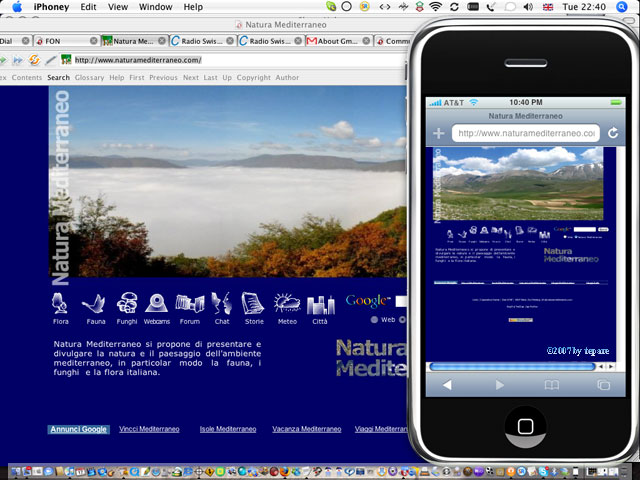The image size is (640, 480).
Task: Tap the plus icon in iPhone Safari
Action: coord(438,133)
